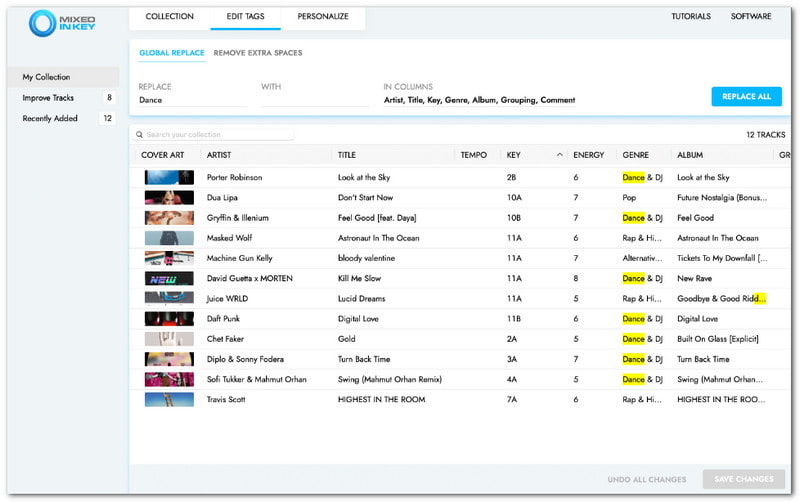The height and width of the screenshot is (502, 800).
Task: Click the 'bloody valentine' title
Action: (366, 258)
